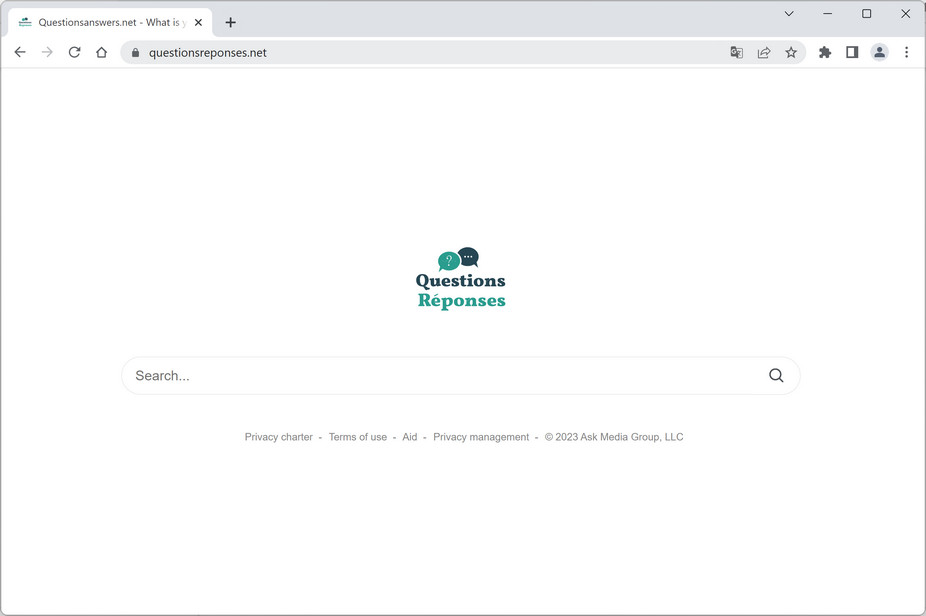The width and height of the screenshot is (926, 616).
Task: Go to the home page icon
Action: click(x=101, y=52)
